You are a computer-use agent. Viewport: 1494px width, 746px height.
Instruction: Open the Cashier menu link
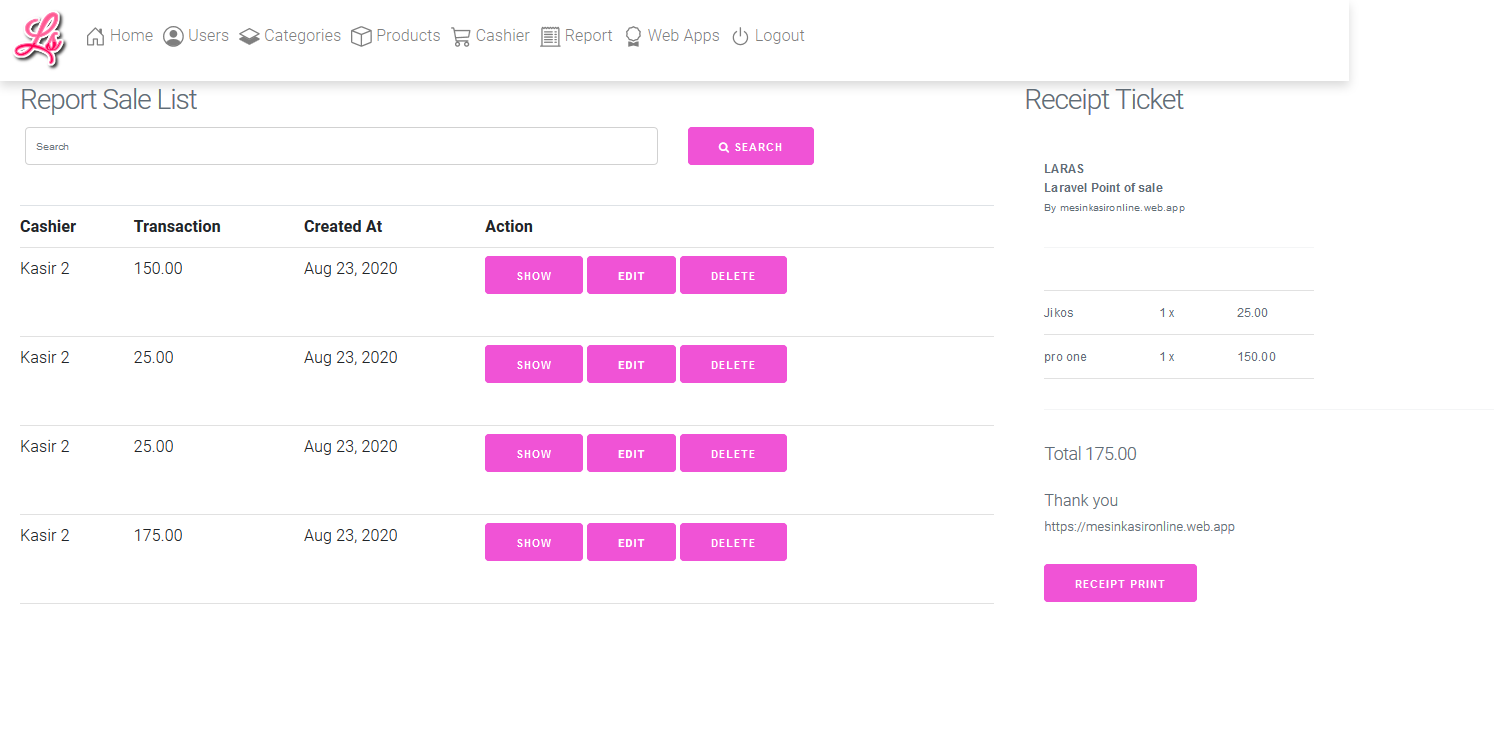pos(502,36)
